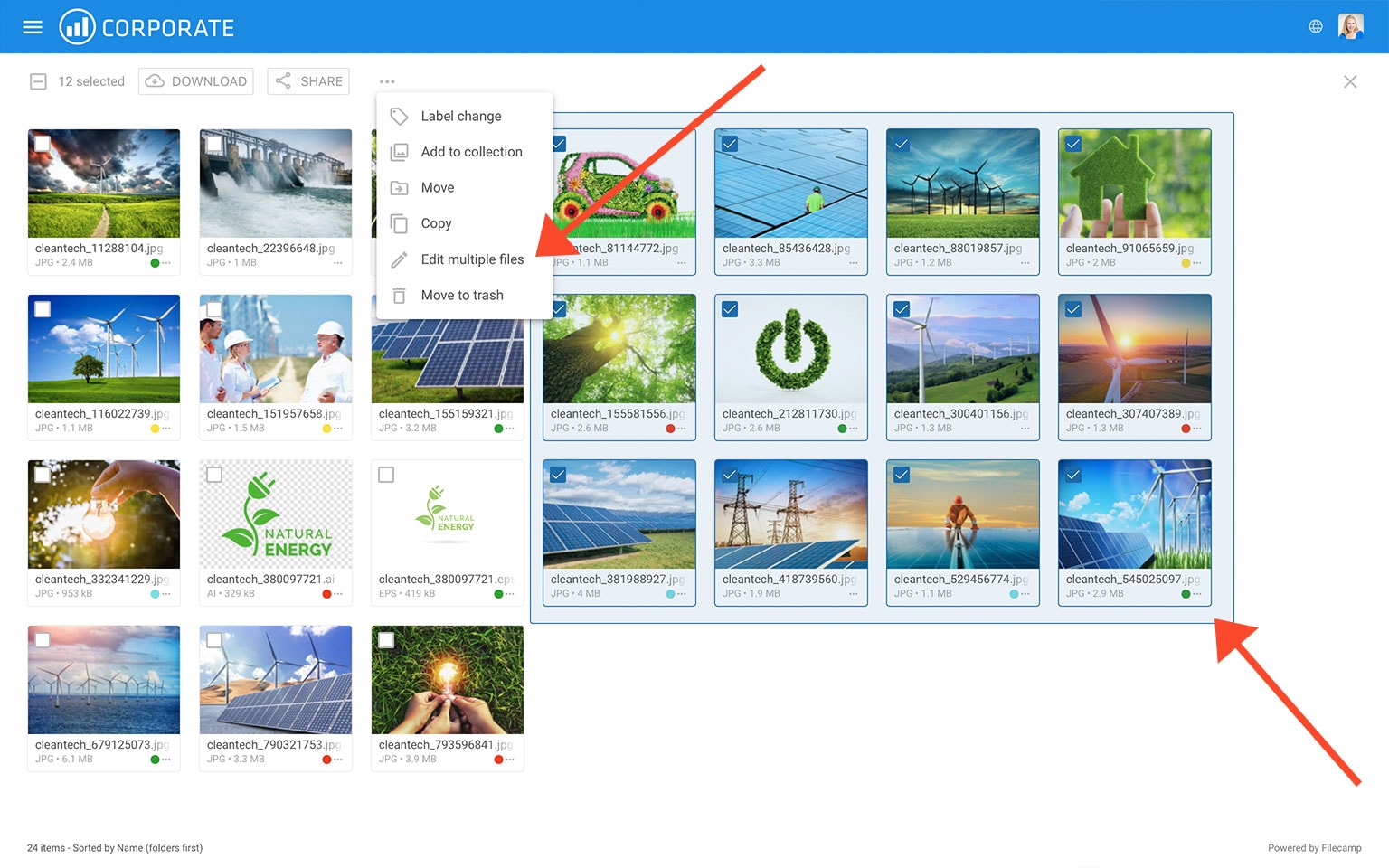Screen dimensions: 1389x868
Task: Click the trash icon beside Move to trash
Action: click(399, 296)
